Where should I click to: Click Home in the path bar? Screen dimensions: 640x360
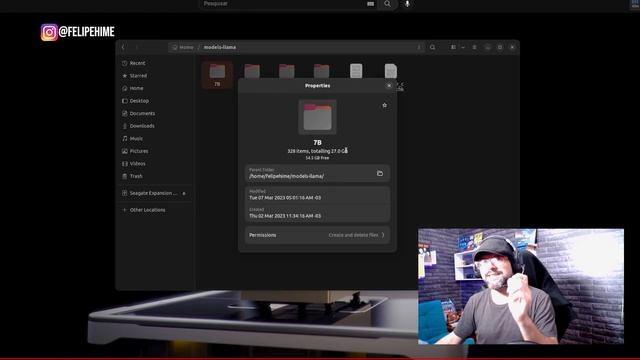pyautogui.click(x=183, y=47)
